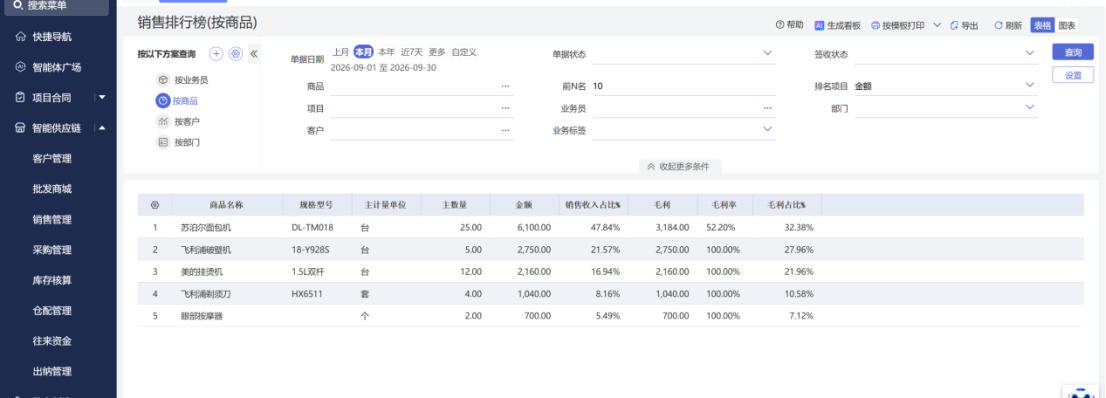Click the 商品名称 column header
This screenshot has height=398, width=1106.
coord(226,205)
